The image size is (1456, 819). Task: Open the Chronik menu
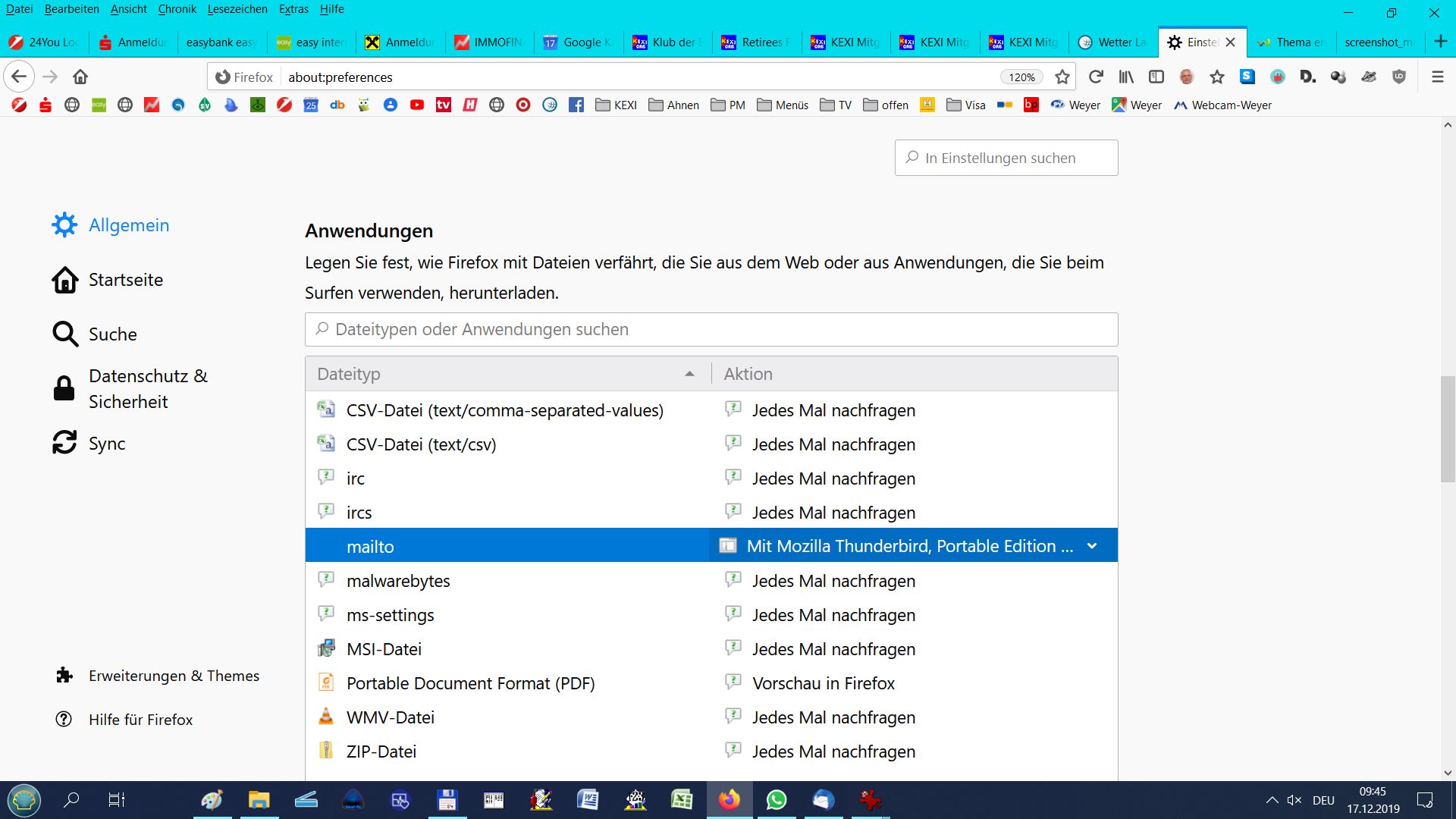pyautogui.click(x=177, y=9)
